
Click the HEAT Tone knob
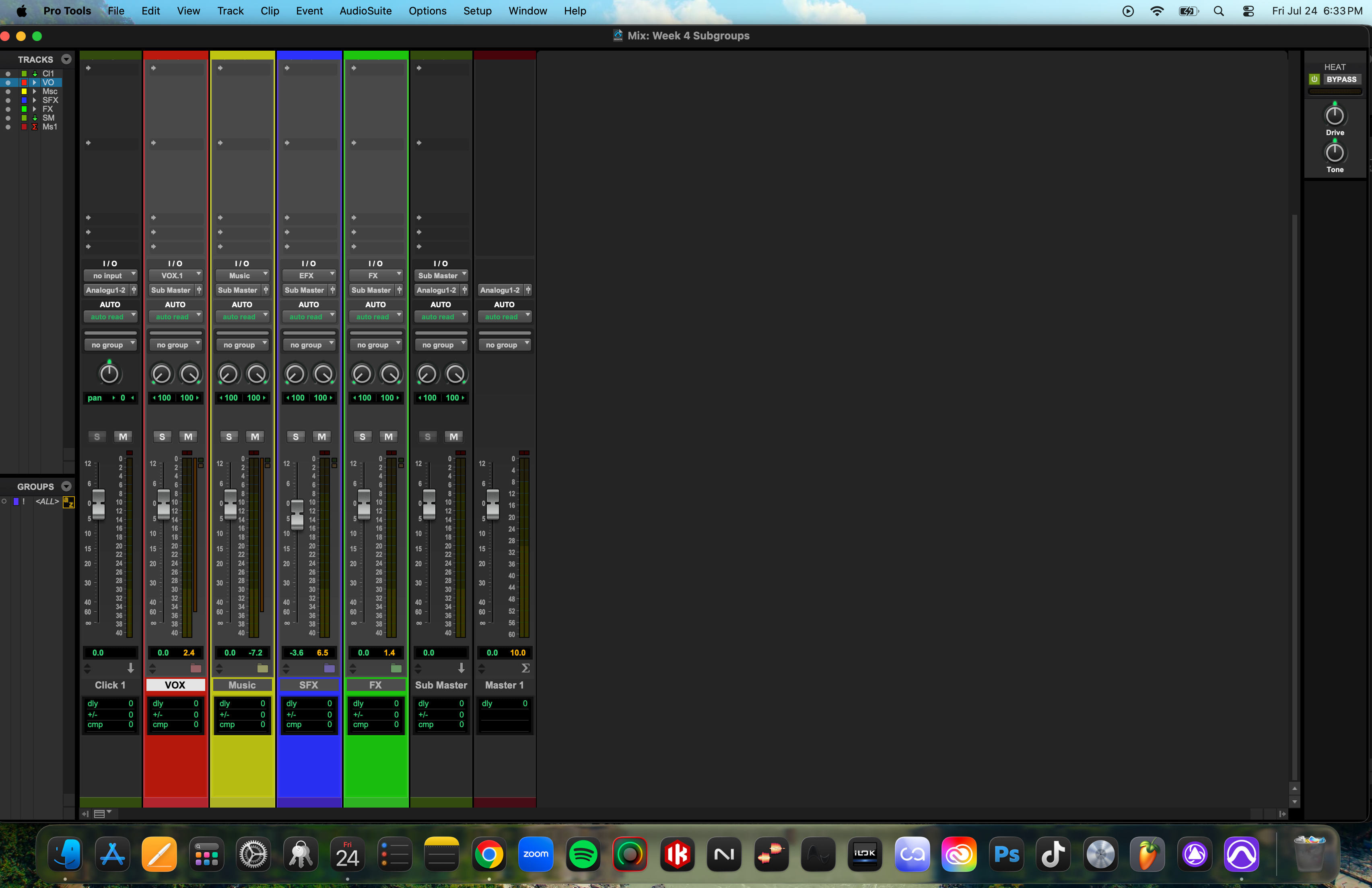tap(1335, 153)
